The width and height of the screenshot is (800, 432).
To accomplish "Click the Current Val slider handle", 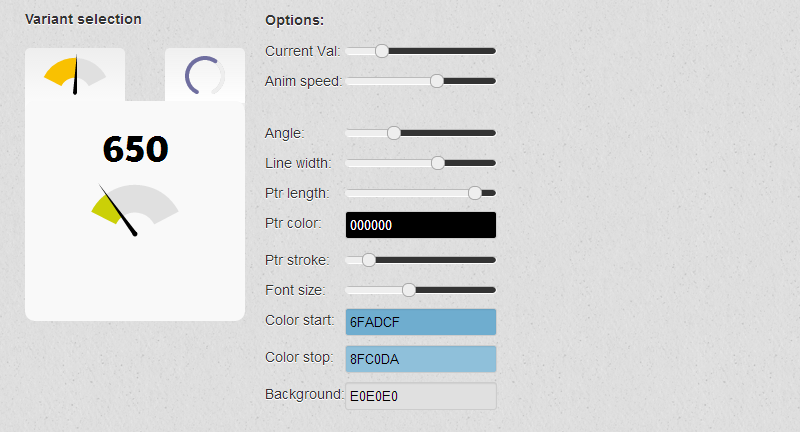I will tap(381, 50).
